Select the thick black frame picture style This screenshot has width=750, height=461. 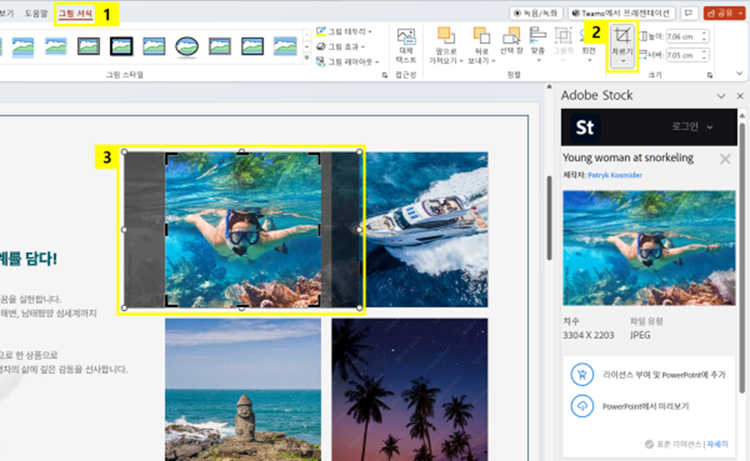(x=122, y=46)
